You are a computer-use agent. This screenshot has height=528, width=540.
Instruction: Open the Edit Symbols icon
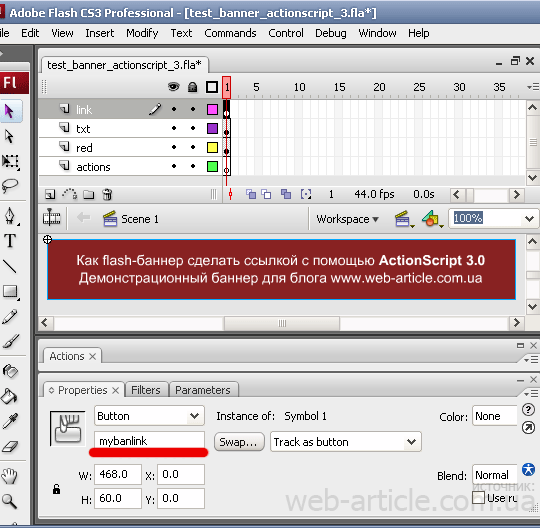pyautogui.click(x=432, y=219)
